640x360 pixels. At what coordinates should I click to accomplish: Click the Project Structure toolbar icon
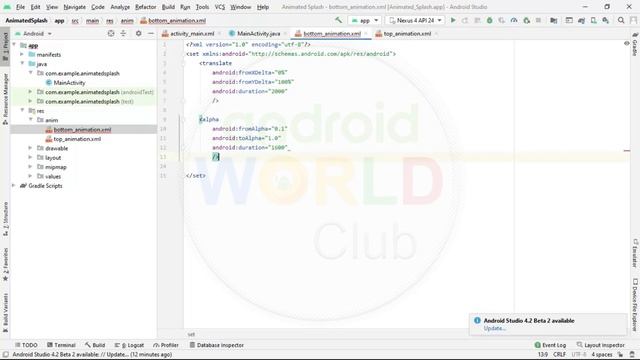(553, 20)
